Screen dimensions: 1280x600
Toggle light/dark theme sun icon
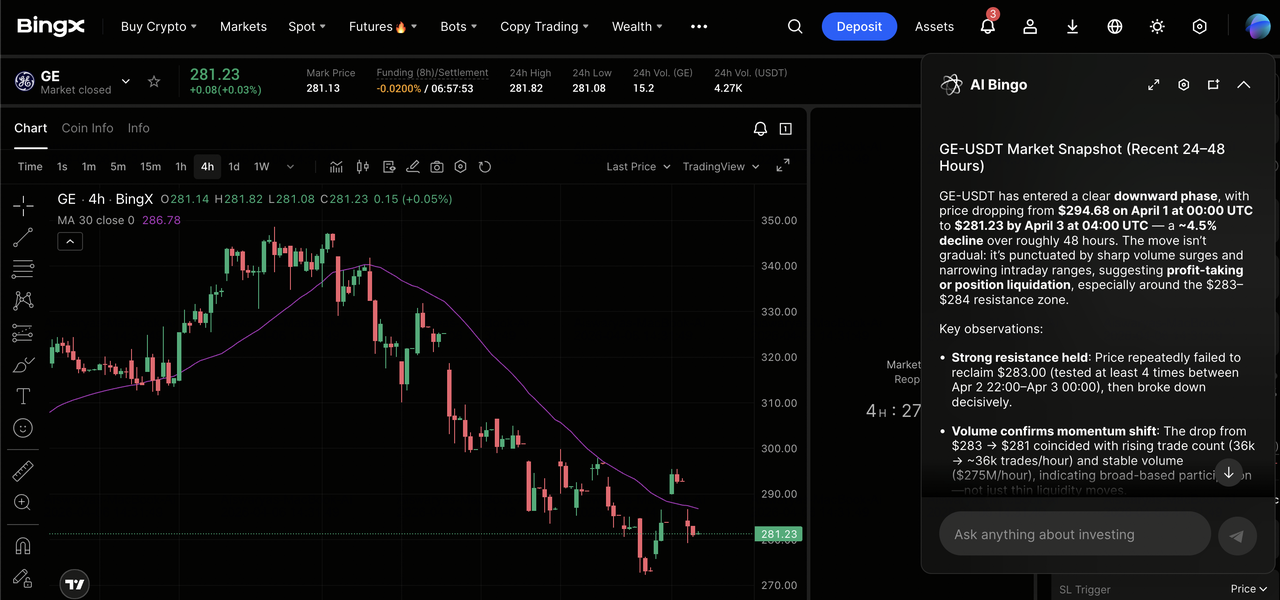[1157, 27]
